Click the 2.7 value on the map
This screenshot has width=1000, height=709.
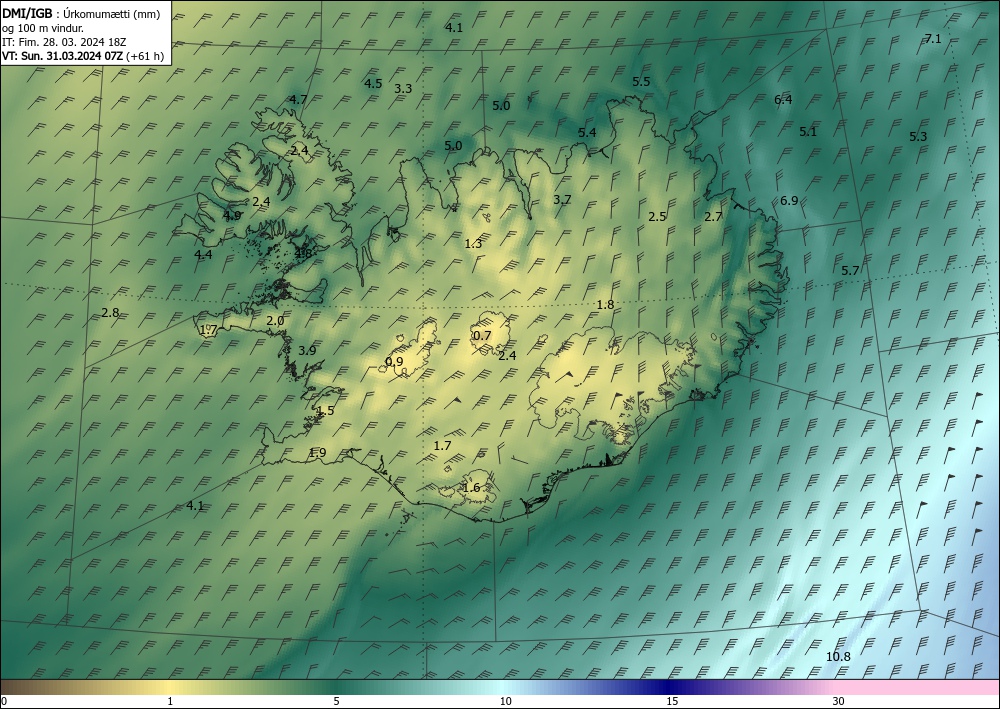coord(713,217)
